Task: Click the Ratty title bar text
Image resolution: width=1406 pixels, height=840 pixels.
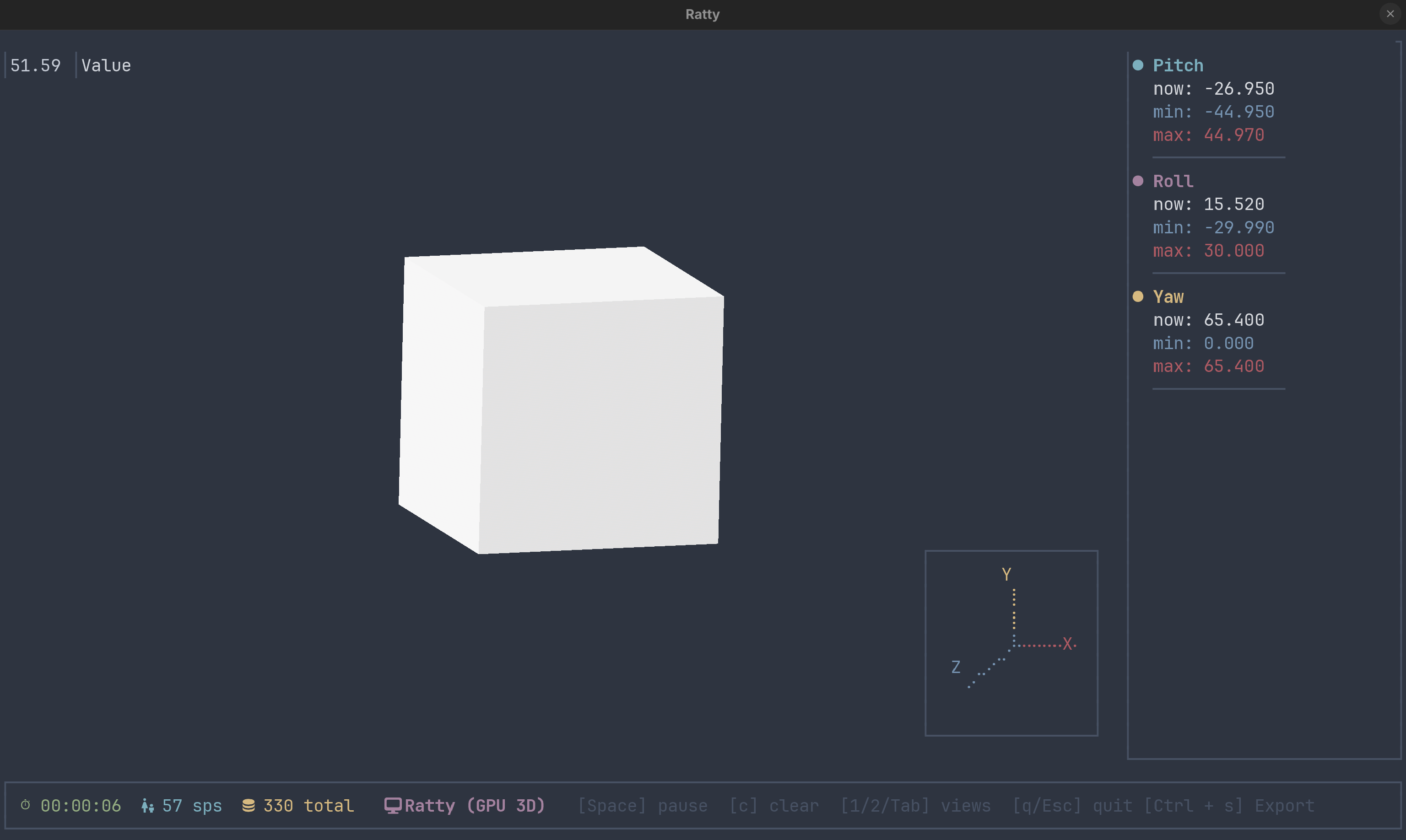Action: pyautogui.click(x=703, y=14)
